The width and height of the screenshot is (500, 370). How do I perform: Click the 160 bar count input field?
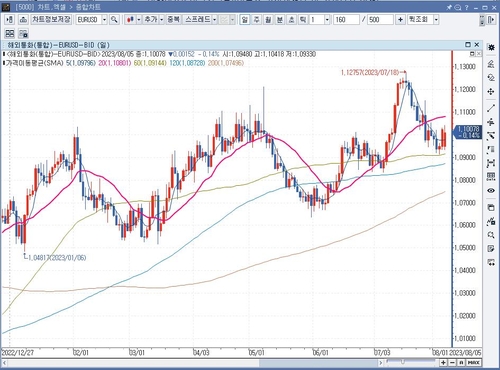(x=346, y=20)
